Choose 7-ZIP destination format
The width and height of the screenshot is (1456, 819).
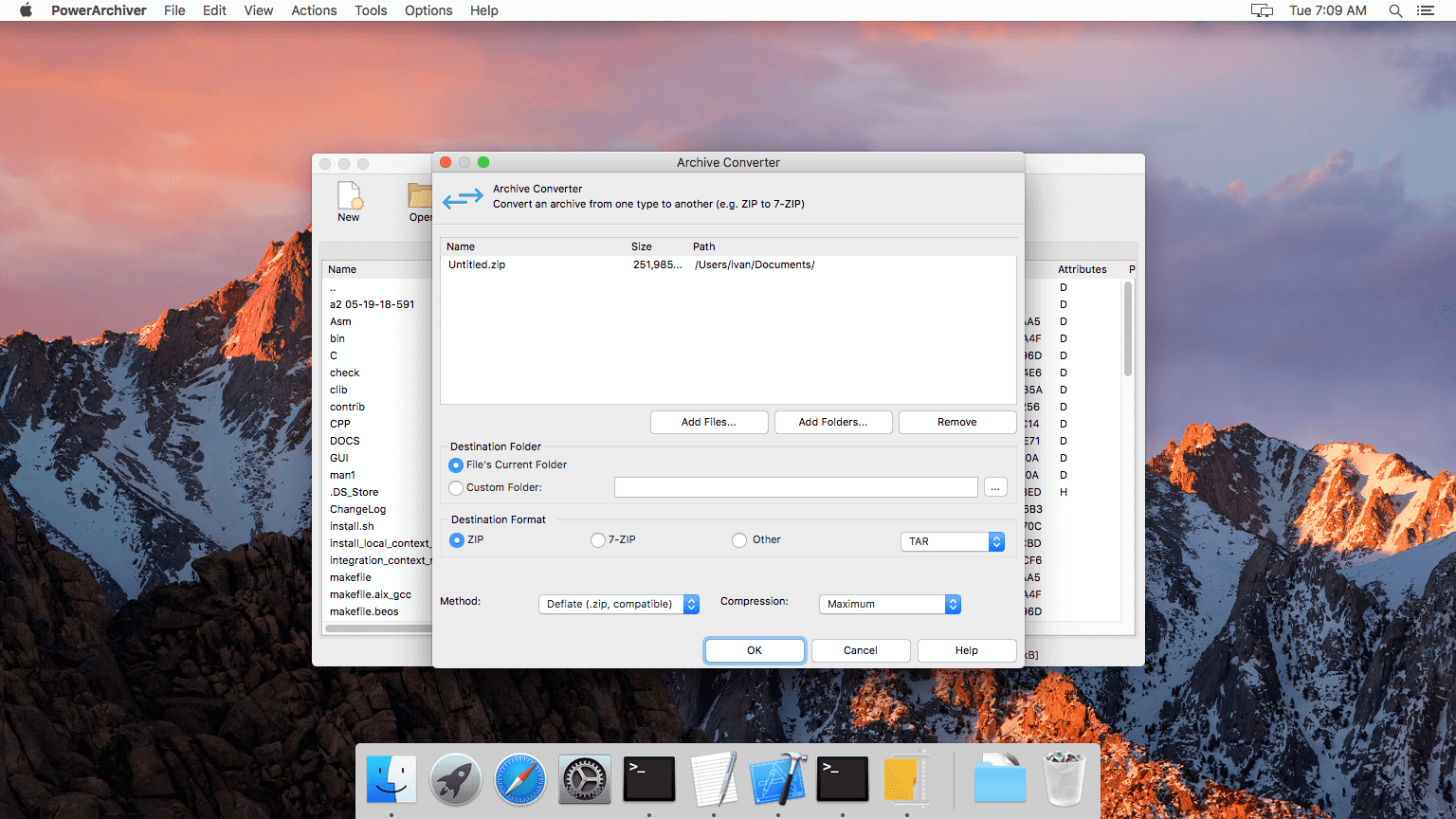598,540
